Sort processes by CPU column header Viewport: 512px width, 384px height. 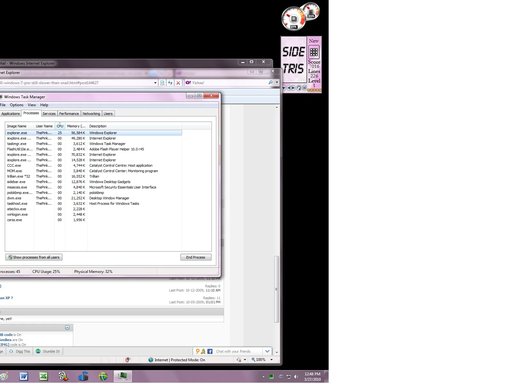60,126
